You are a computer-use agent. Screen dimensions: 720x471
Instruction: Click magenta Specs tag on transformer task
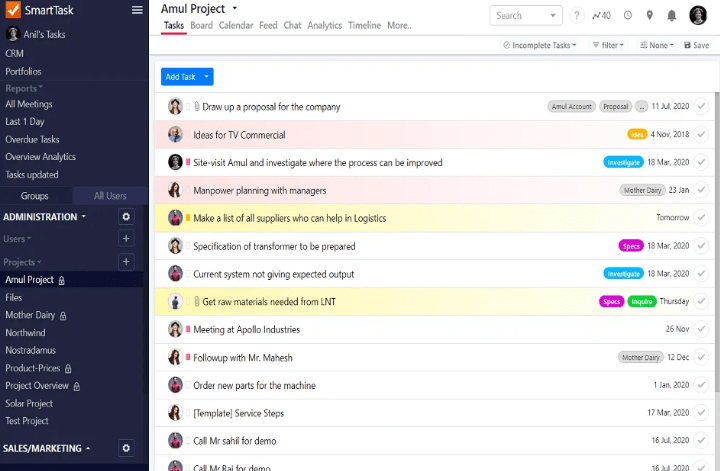click(631, 246)
